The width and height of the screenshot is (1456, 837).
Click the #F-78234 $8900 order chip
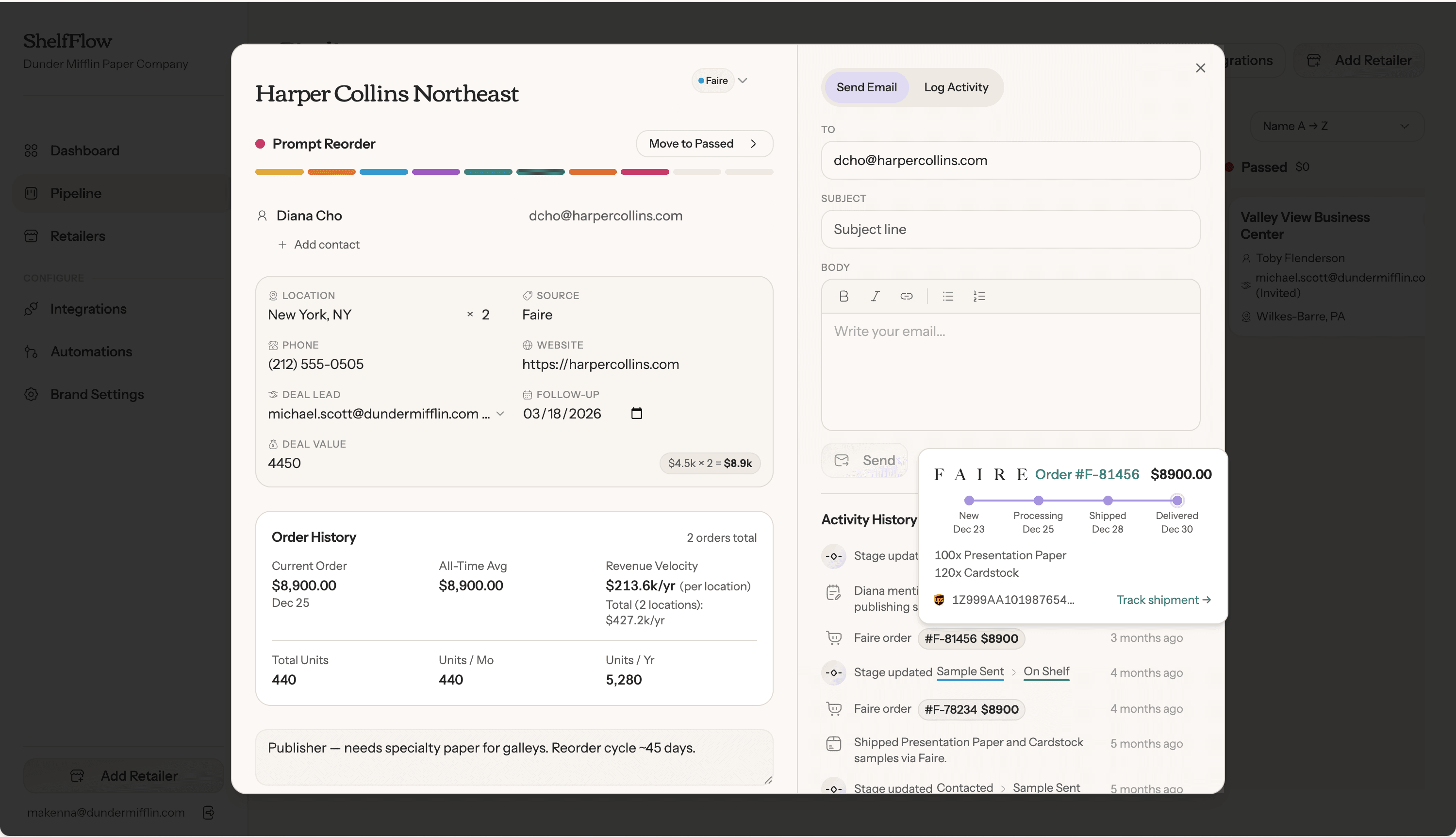[x=971, y=709]
